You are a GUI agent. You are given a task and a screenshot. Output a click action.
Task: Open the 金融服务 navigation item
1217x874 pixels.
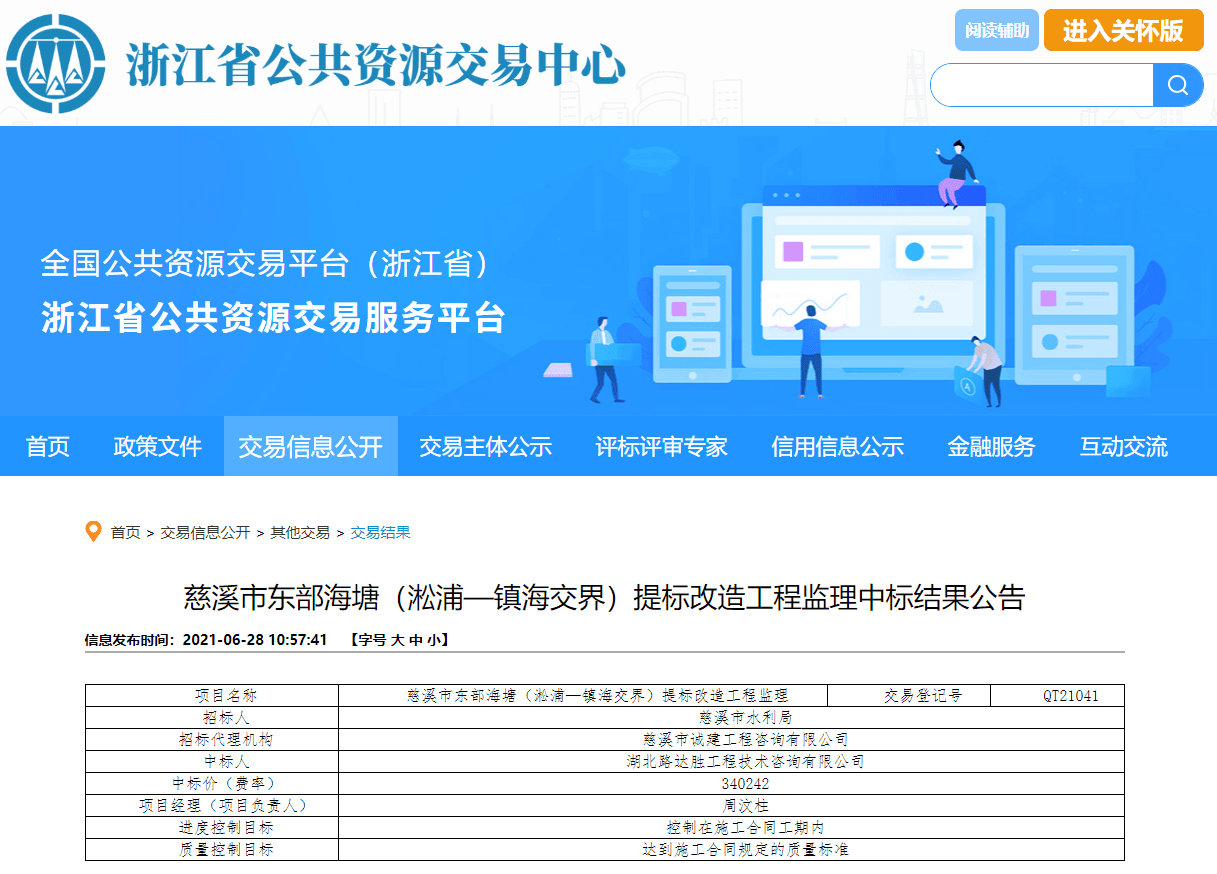991,447
